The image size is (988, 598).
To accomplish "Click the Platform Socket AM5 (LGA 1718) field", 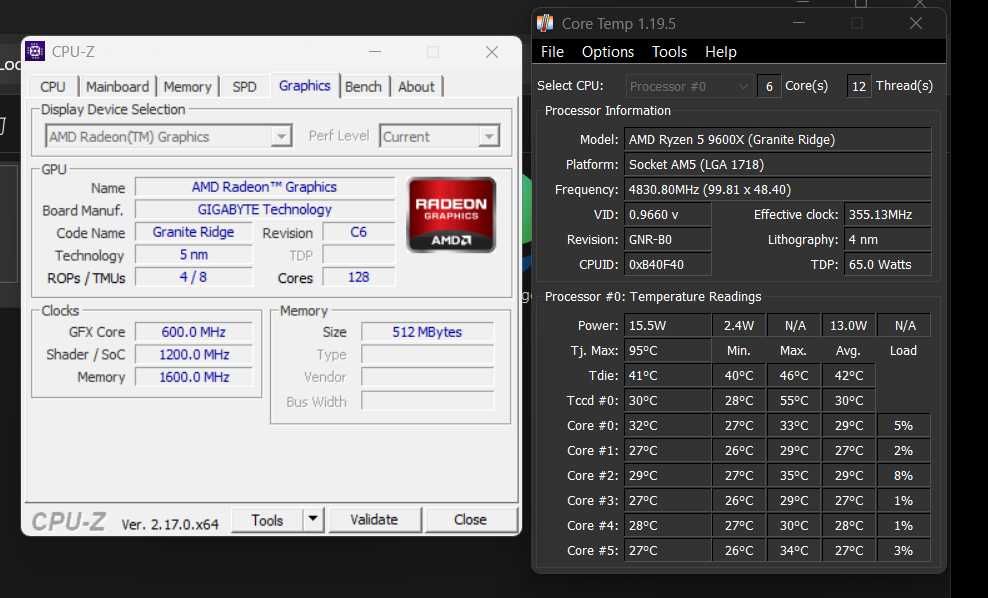I will coord(778,164).
